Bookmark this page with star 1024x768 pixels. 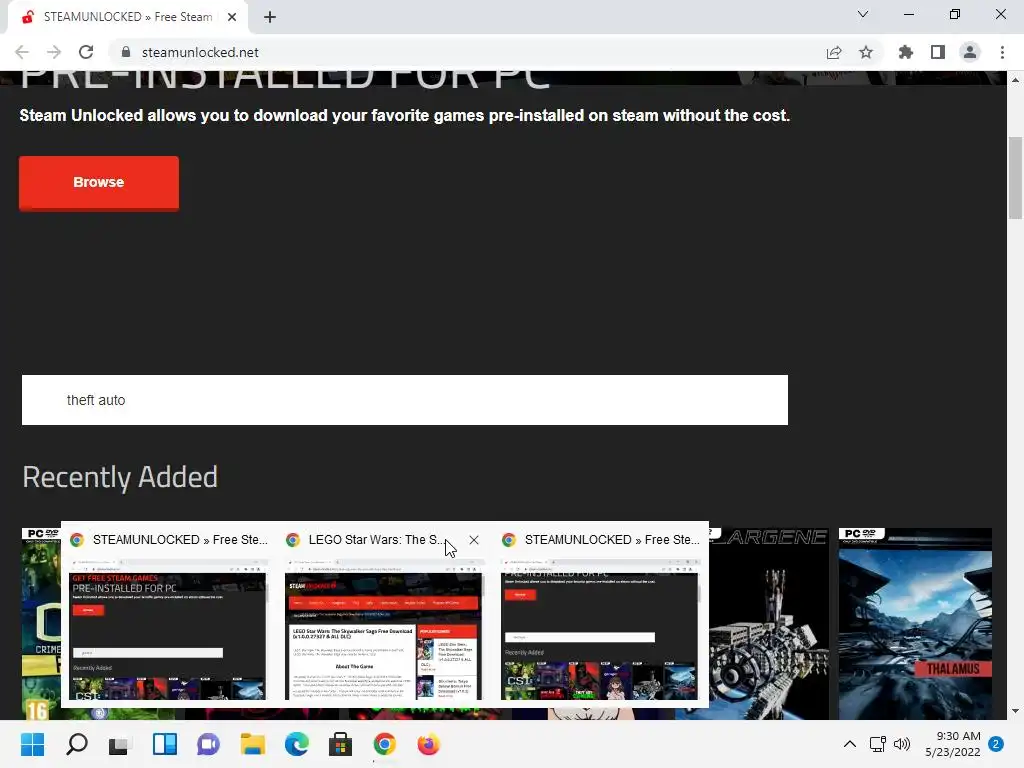click(x=866, y=52)
